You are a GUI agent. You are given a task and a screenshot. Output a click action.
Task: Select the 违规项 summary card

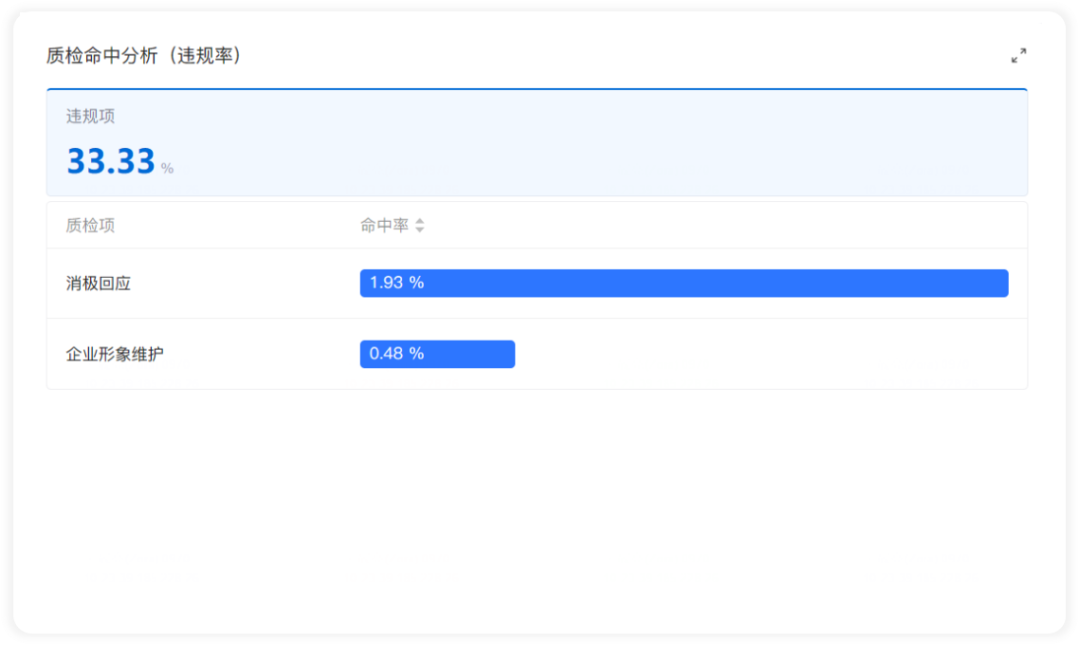click(x=537, y=143)
